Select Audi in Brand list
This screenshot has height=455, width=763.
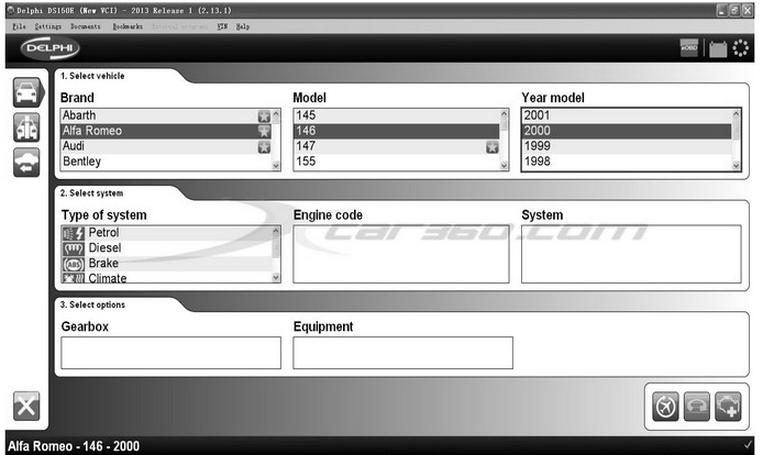tap(166, 146)
